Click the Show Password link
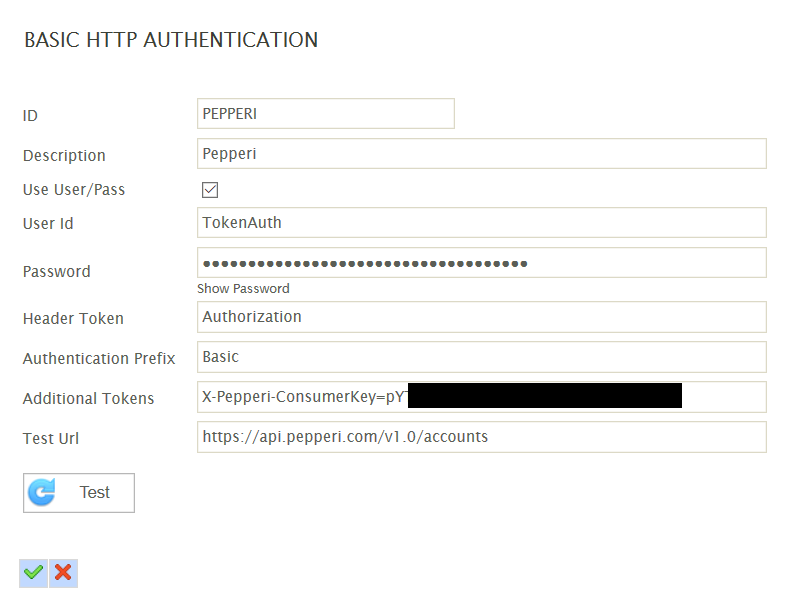The width and height of the screenshot is (797, 603). pyautogui.click(x=243, y=288)
